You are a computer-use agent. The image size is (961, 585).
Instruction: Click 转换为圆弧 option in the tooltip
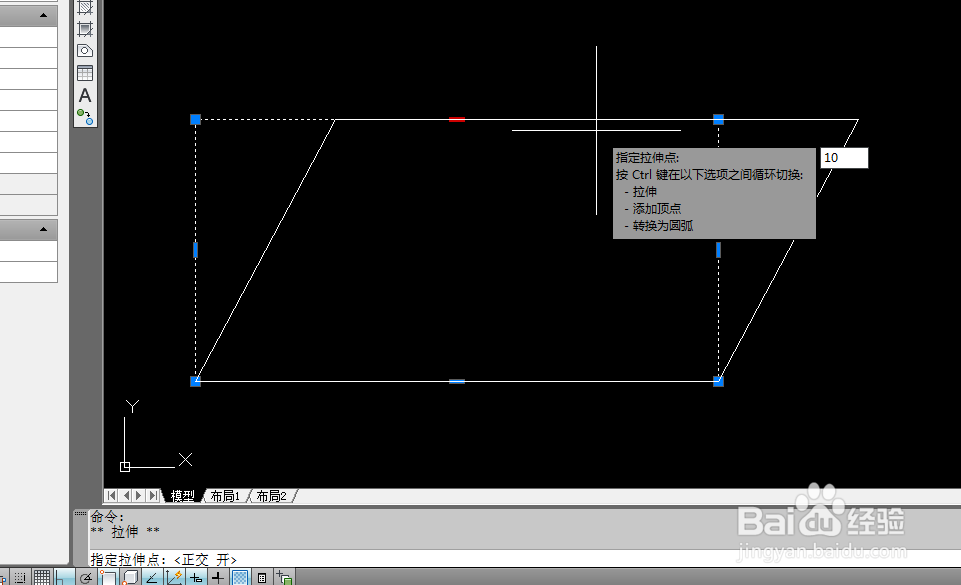pyautogui.click(x=663, y=226)
